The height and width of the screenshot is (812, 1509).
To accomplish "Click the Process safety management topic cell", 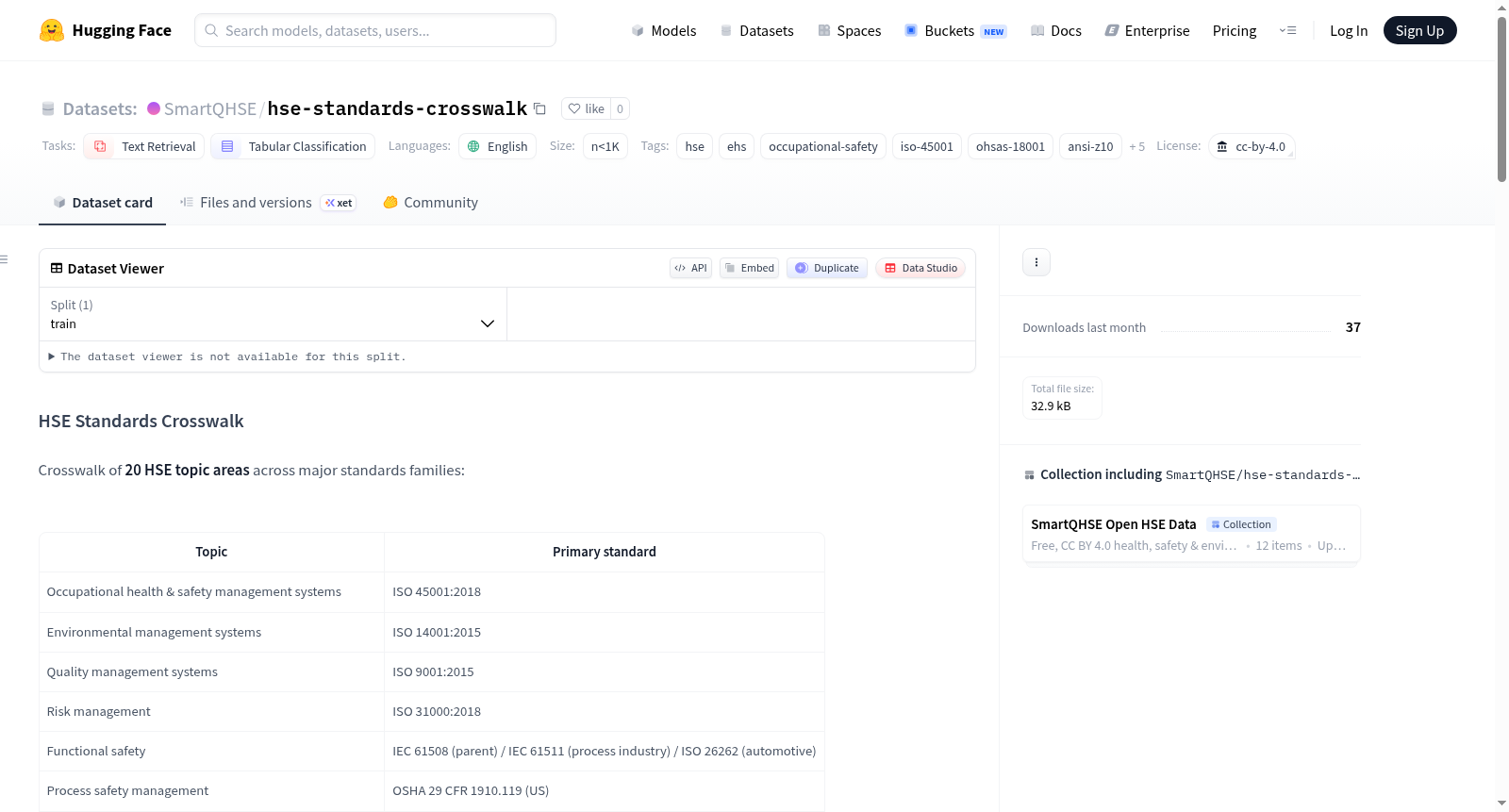I will point(211,790).
